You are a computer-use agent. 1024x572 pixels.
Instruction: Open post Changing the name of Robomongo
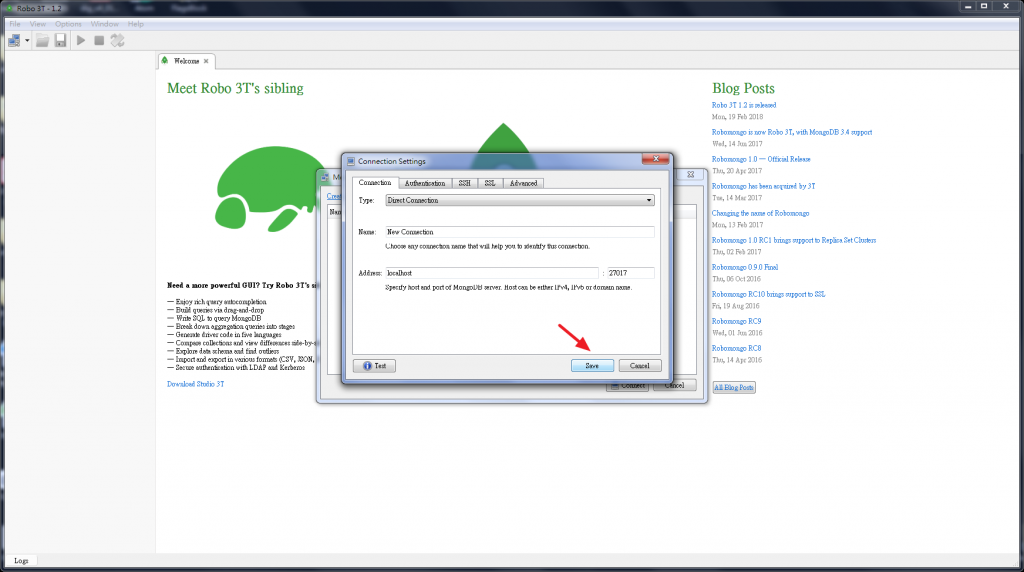click(760, 214)
